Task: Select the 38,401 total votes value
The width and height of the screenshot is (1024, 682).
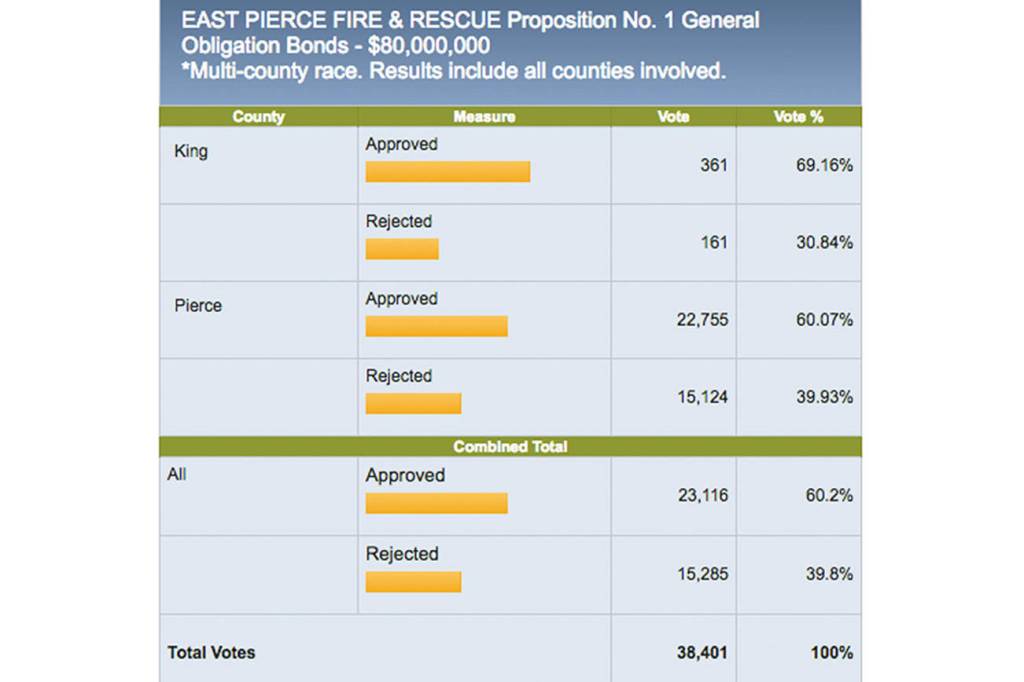Action: (702, 653)
